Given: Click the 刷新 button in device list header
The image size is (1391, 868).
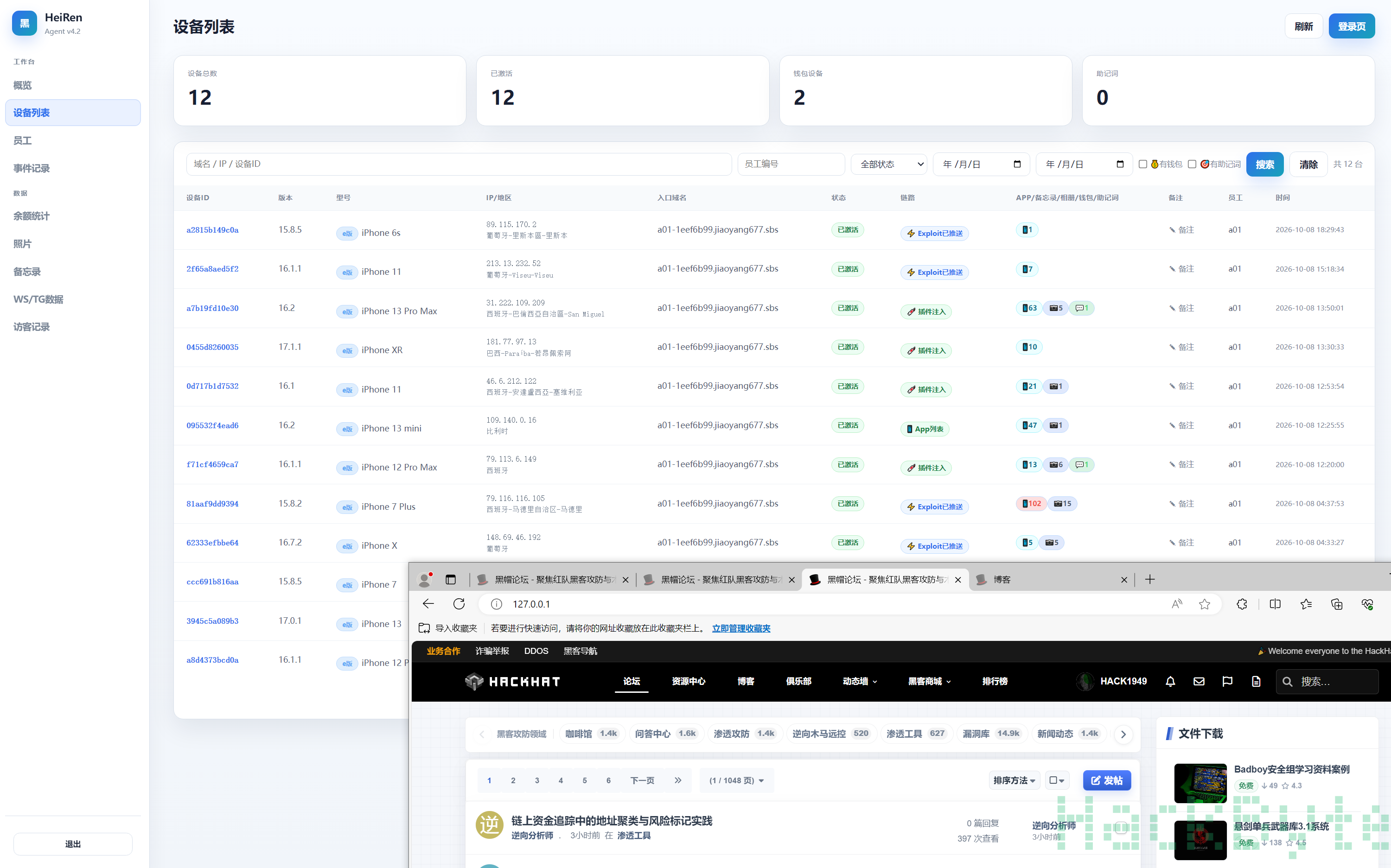Looking at the screenshot, I should coord(1304,26).
